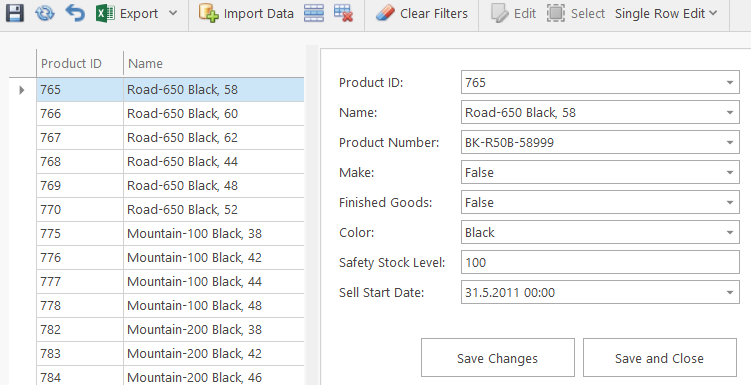
Task: Select the row with Product ID 766
Action: 171,113
